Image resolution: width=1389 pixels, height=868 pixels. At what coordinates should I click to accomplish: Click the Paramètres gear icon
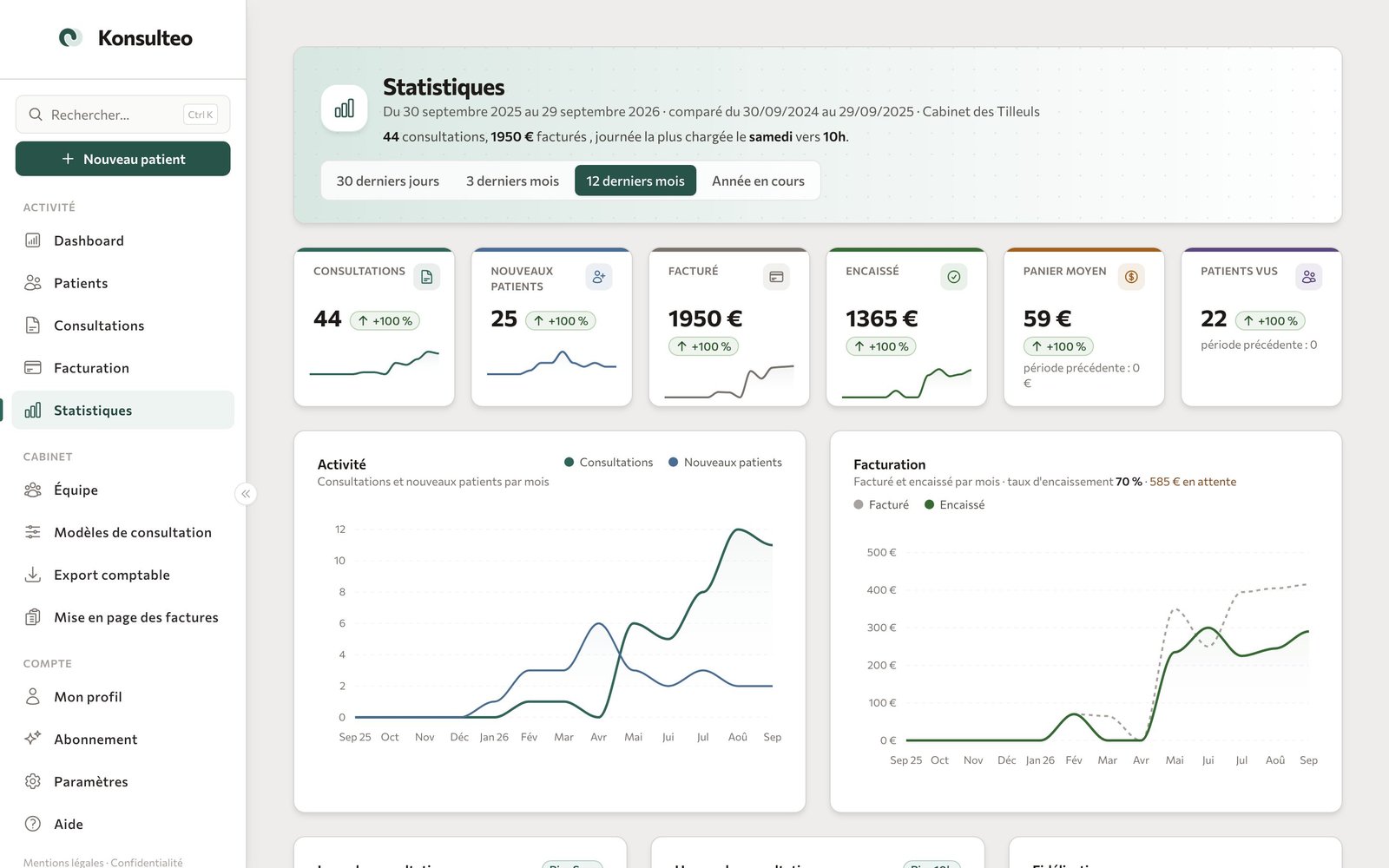[33, 781]
